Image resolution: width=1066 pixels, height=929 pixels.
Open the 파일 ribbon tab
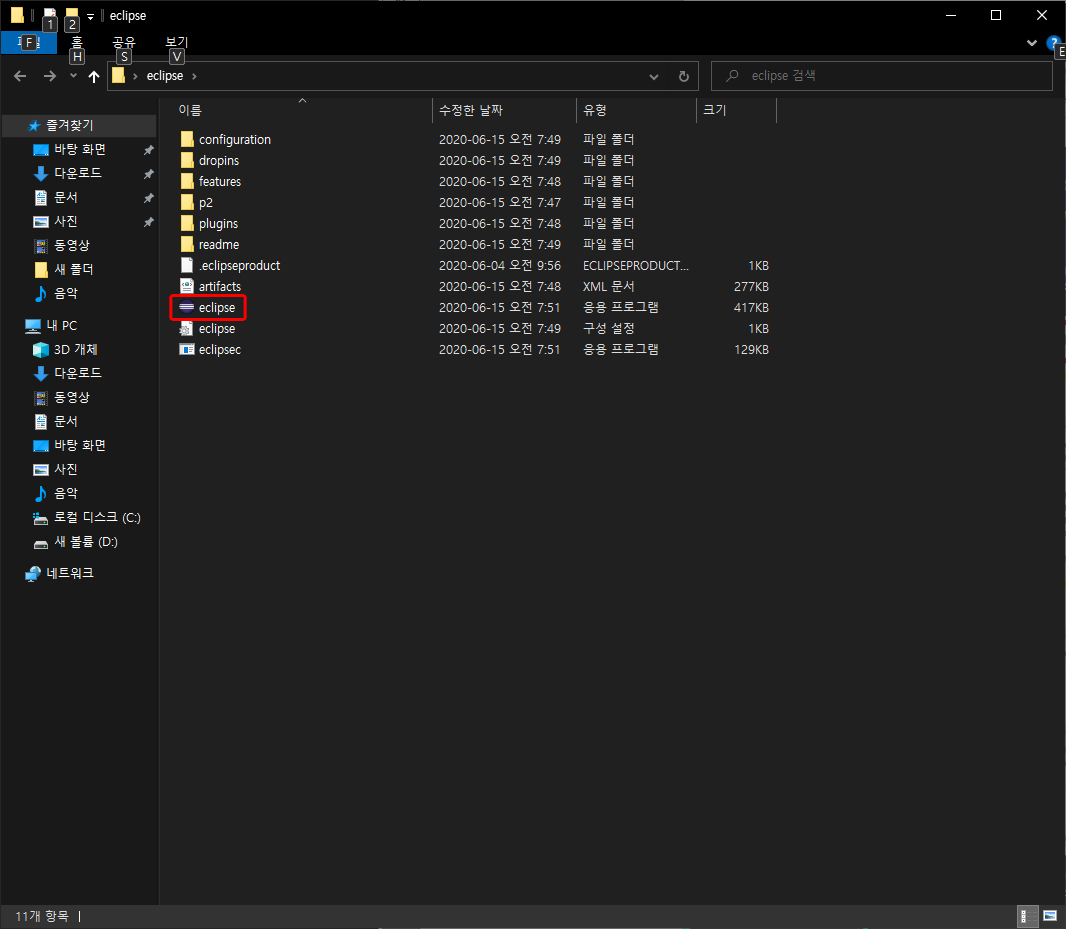pyautogui.click(x=29, y=43)
